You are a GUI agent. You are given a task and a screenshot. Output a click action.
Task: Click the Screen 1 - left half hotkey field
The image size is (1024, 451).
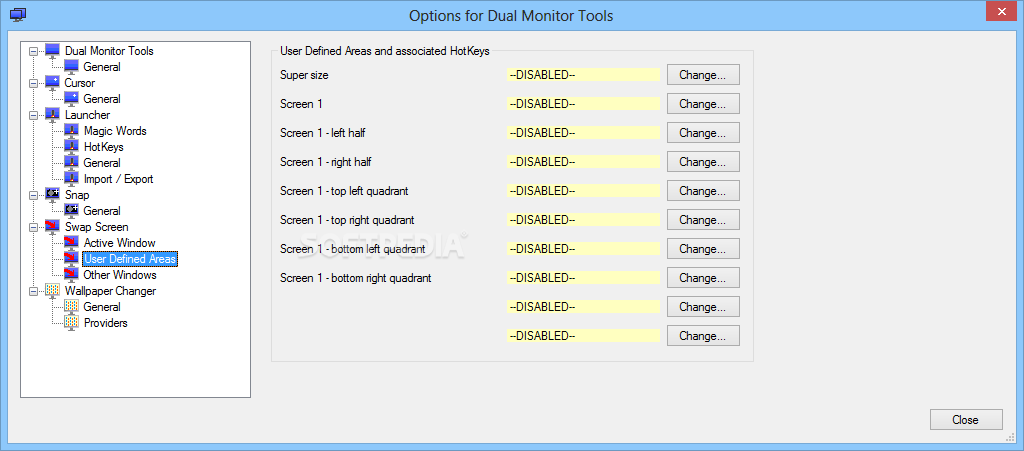[583, 132]
